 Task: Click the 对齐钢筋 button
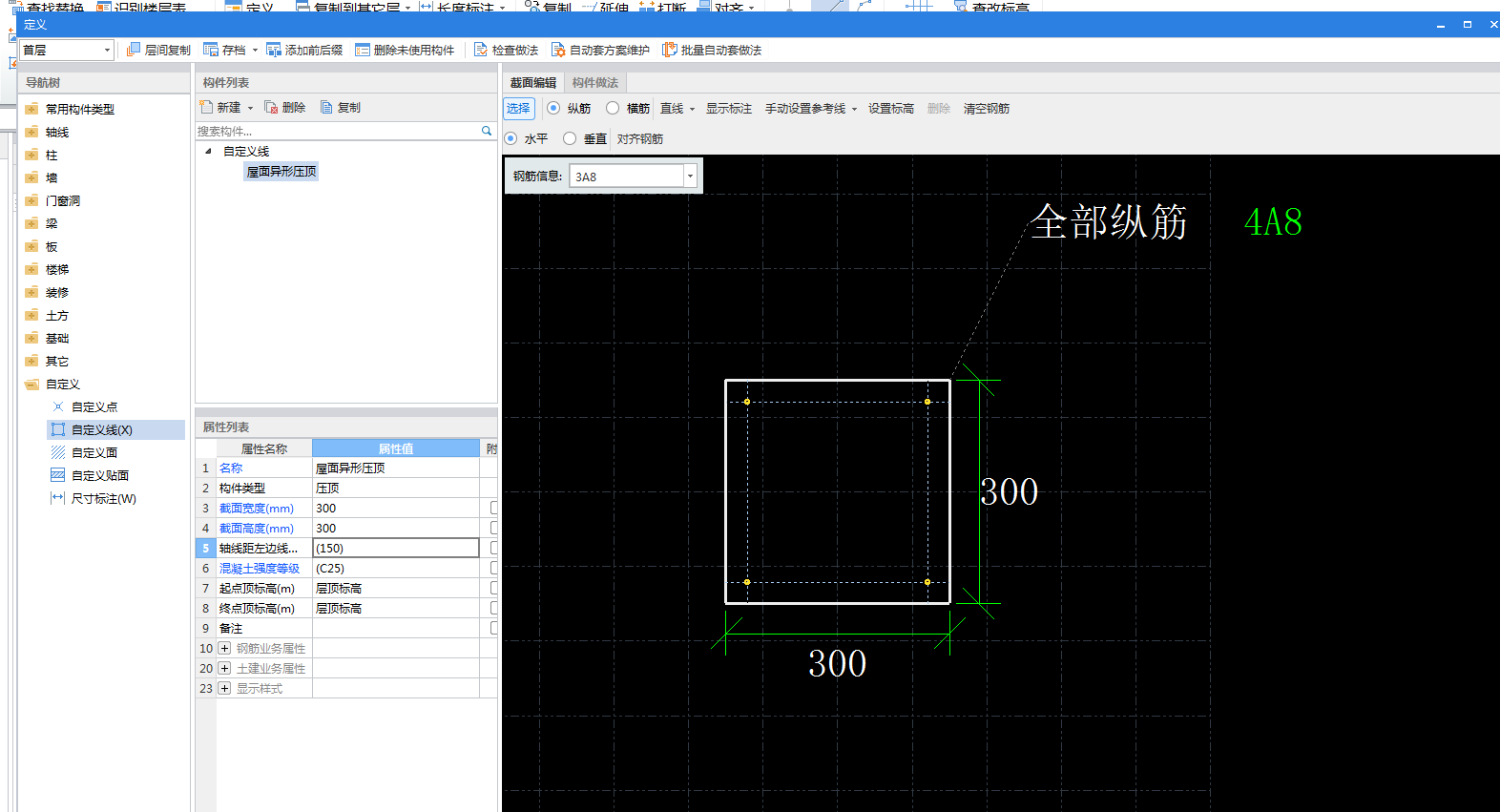click(640, 139)
